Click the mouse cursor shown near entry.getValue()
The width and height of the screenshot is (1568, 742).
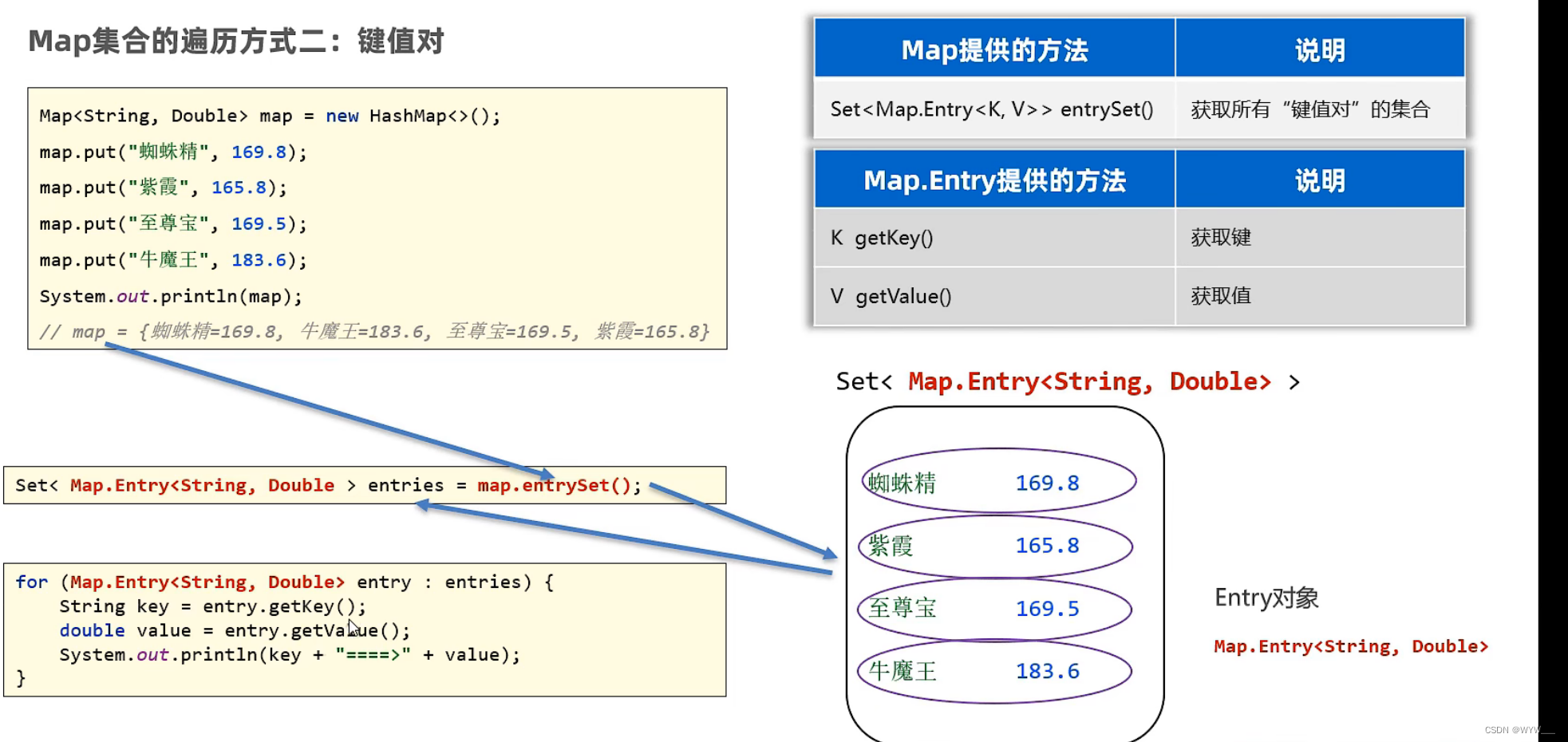pyautogui.click(x=352, y=627)
